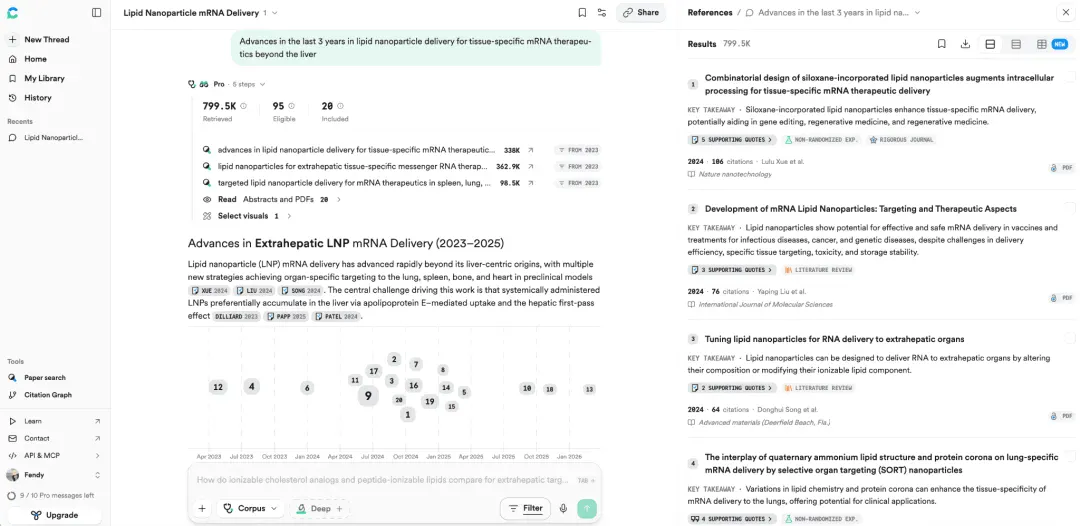This screenshot has height=526, width=1080.
Task: Switch results to card view
Action: 990,44
